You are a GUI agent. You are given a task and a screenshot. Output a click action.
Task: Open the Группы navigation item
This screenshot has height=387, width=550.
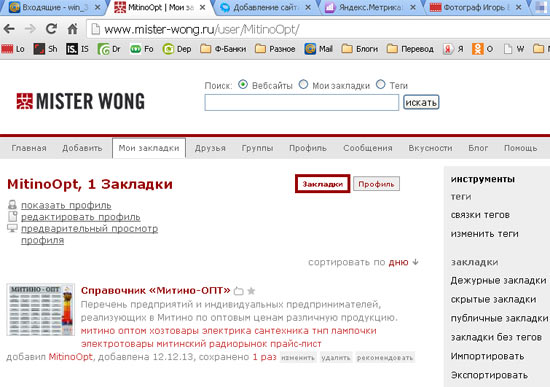click(257, 148)
